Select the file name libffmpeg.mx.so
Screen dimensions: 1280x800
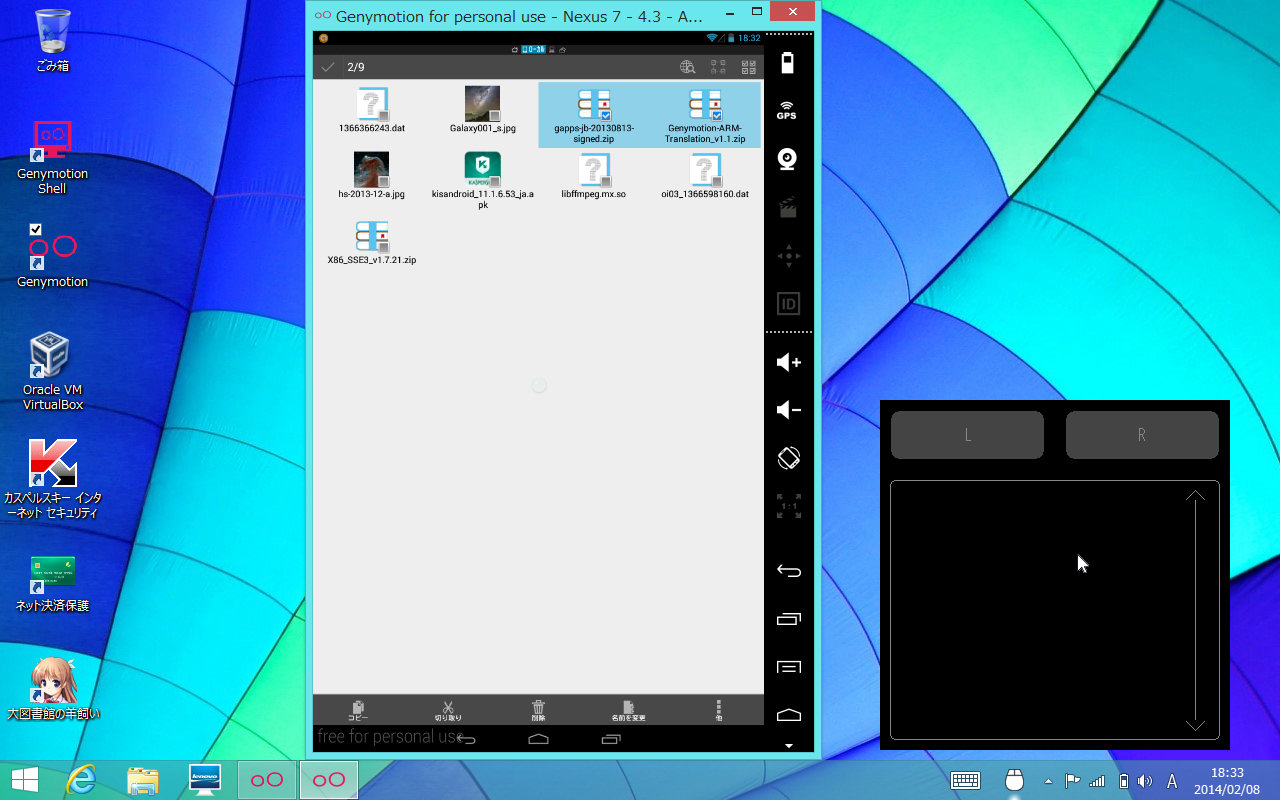click(593, 194)
